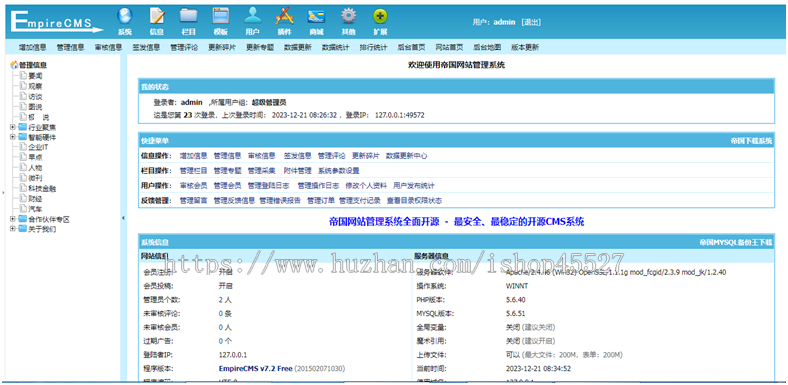Open the 科技金融 category in the tree
The width and height of the screenshot is (788, 385).
pos(42,188)
